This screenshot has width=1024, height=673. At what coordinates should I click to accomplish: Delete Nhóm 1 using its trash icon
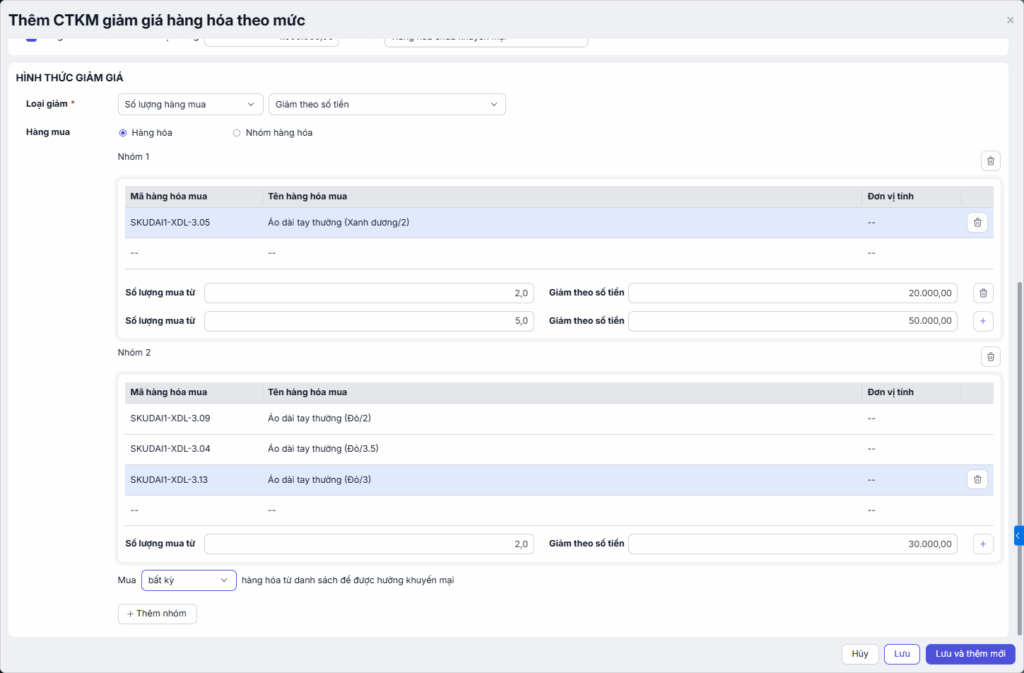(990, 161)
